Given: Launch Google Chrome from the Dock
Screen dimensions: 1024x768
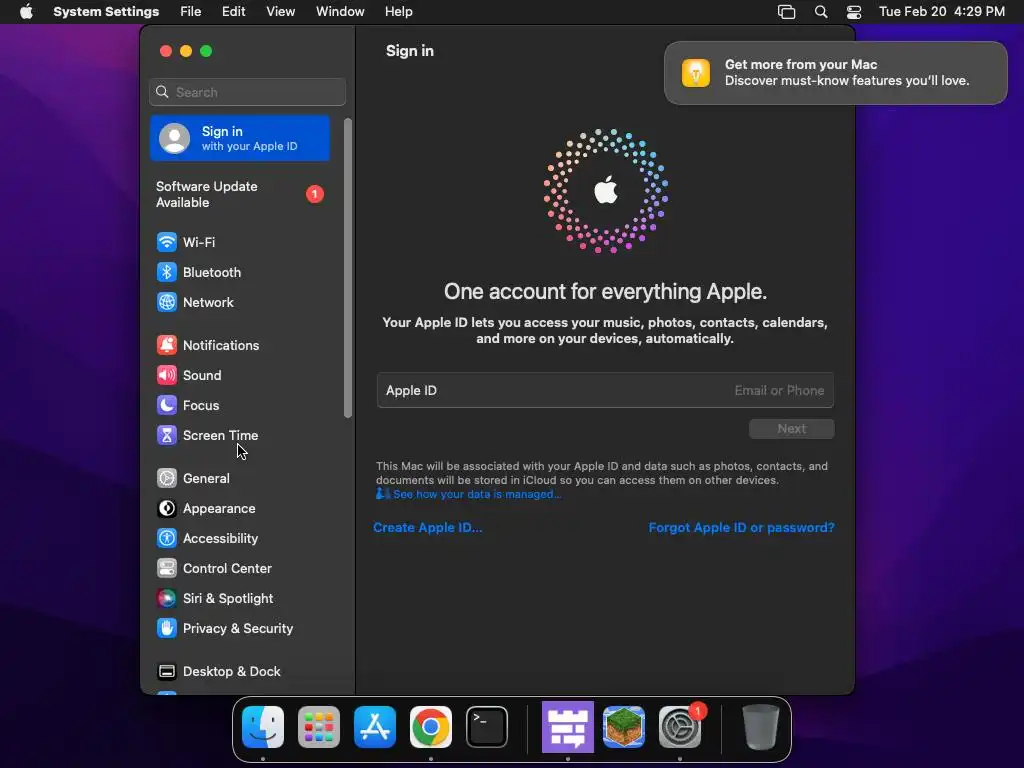Looking at the screenshot, I should (431, 727).
